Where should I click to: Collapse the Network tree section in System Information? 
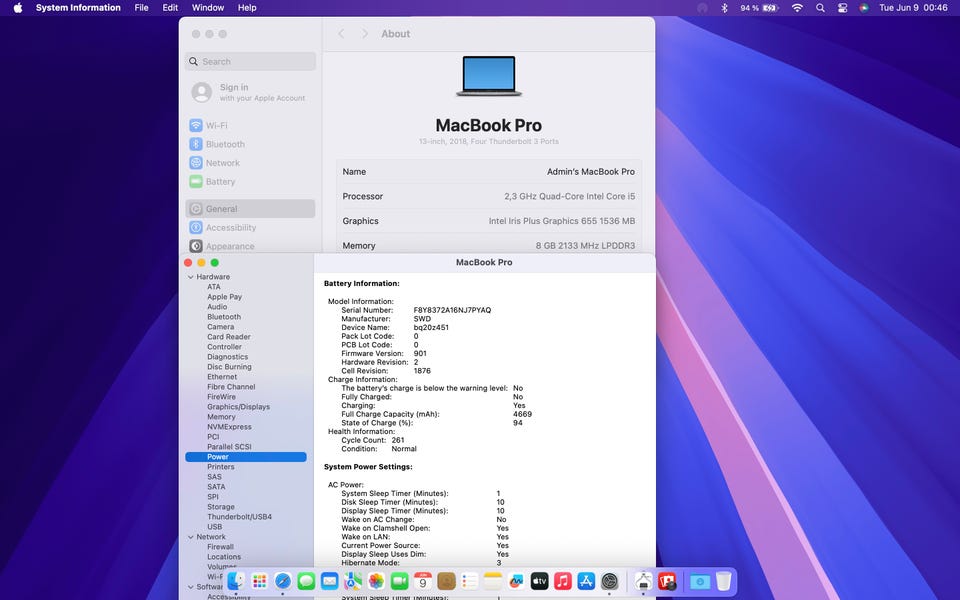(x=190, y=537)
